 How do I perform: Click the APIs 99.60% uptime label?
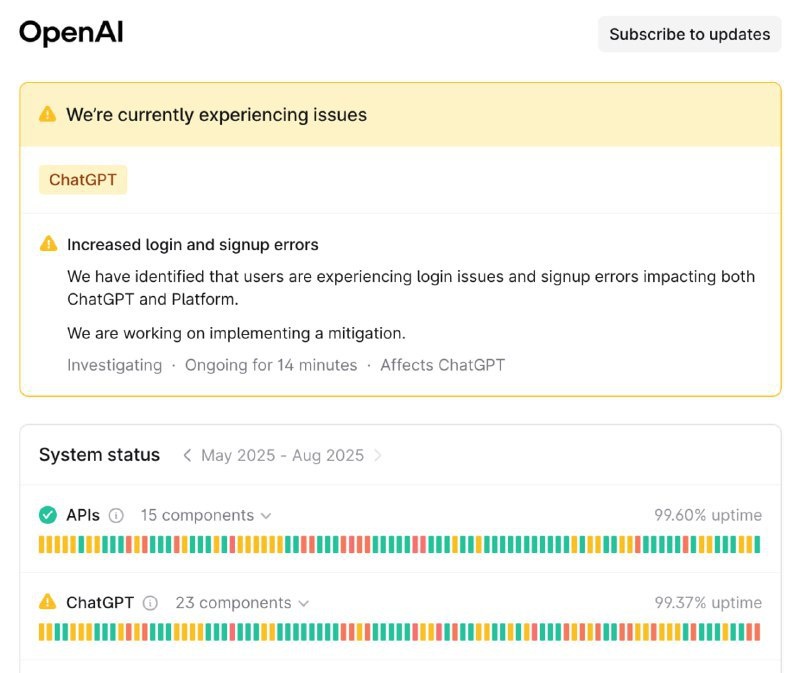(708, 515)
